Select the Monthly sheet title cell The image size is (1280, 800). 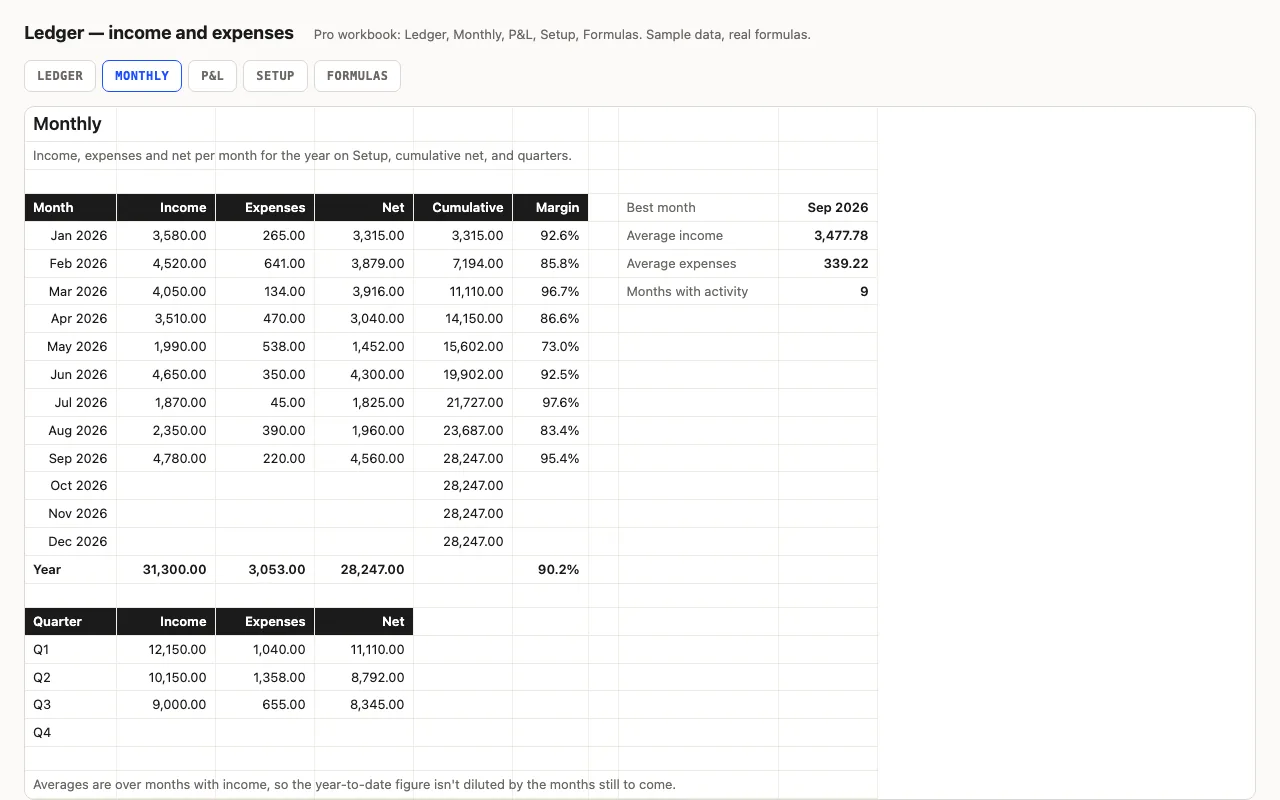click(x=71, y=124)
